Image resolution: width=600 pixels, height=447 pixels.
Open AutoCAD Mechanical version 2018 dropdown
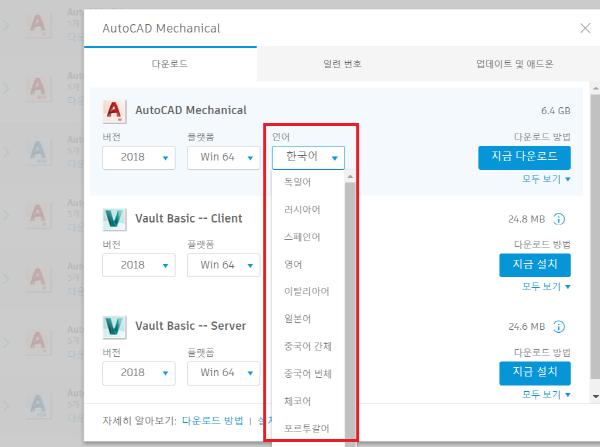[x=139, y=157]
